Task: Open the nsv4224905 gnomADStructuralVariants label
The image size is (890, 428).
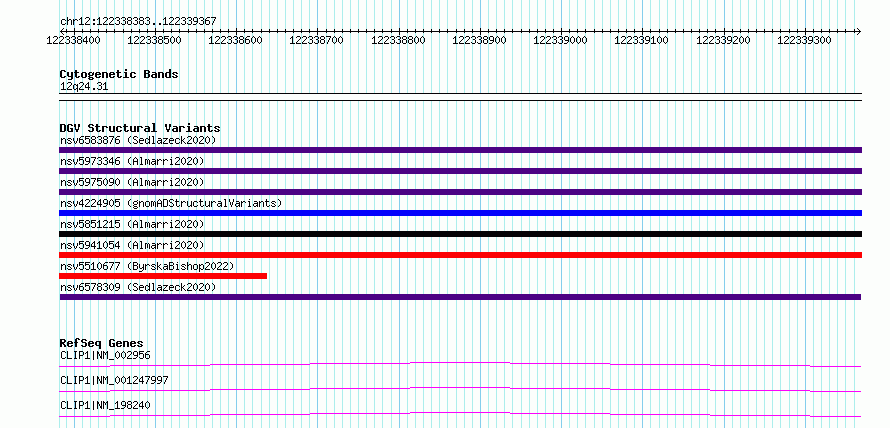Action: 171,203
